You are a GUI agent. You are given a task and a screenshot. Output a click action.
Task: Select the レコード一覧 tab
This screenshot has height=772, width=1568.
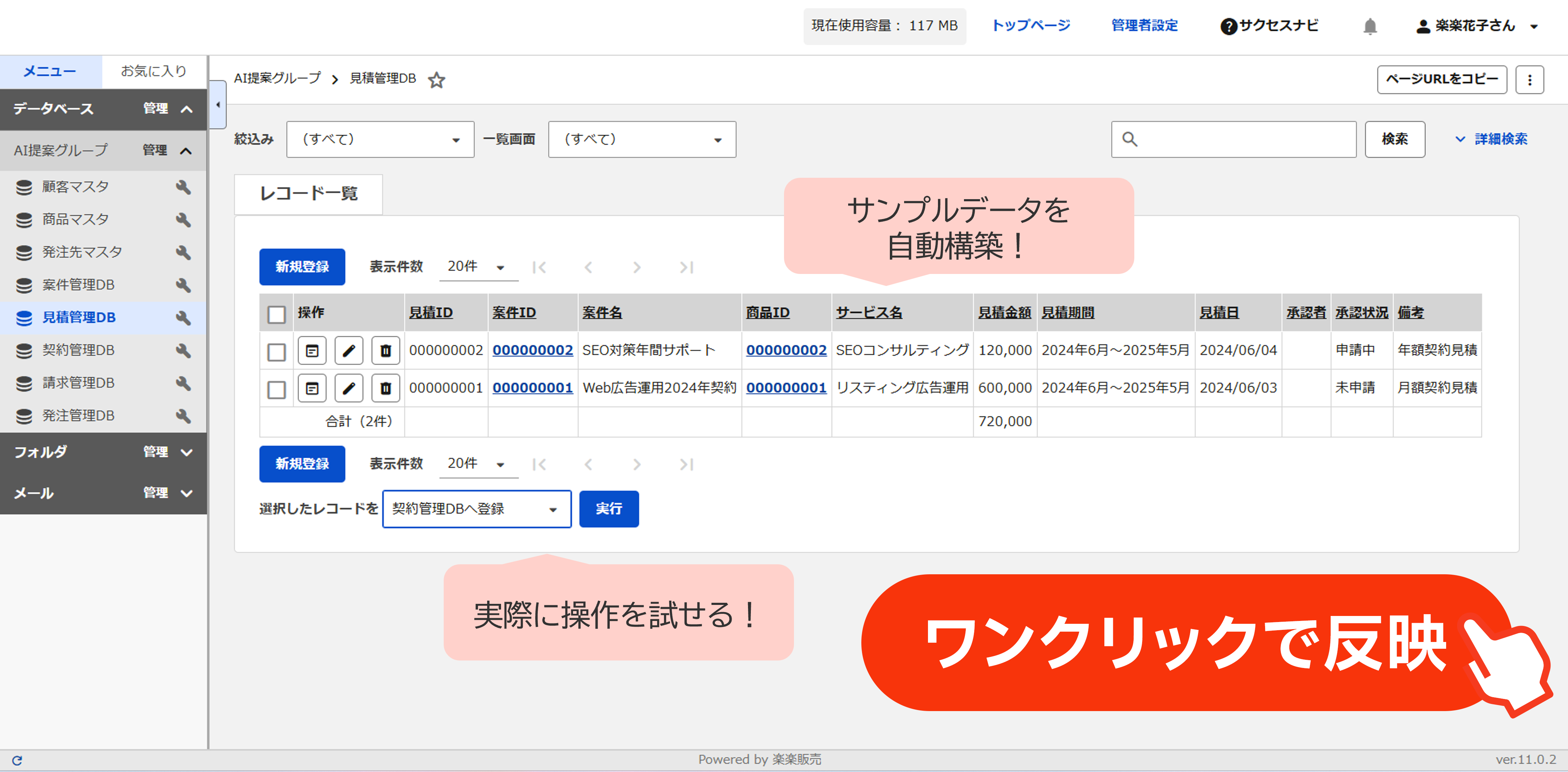[x=309, y=194]
